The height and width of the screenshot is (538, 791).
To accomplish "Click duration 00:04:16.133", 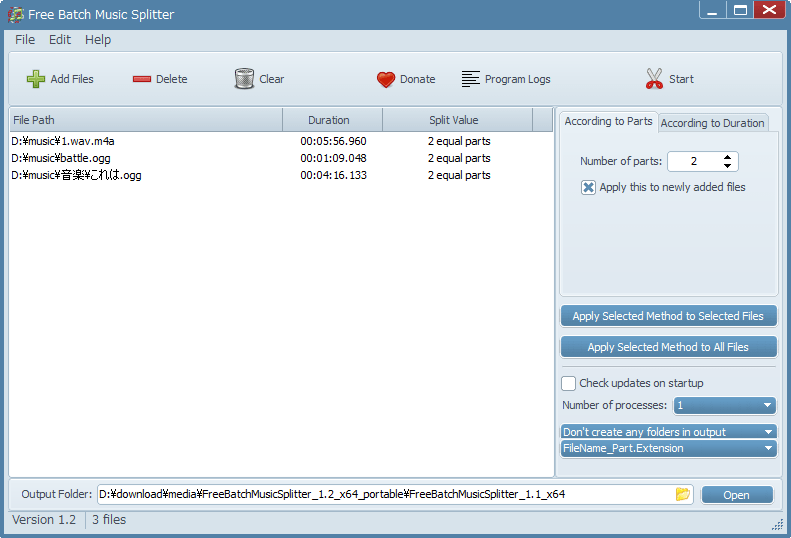I will pos(333,176).
